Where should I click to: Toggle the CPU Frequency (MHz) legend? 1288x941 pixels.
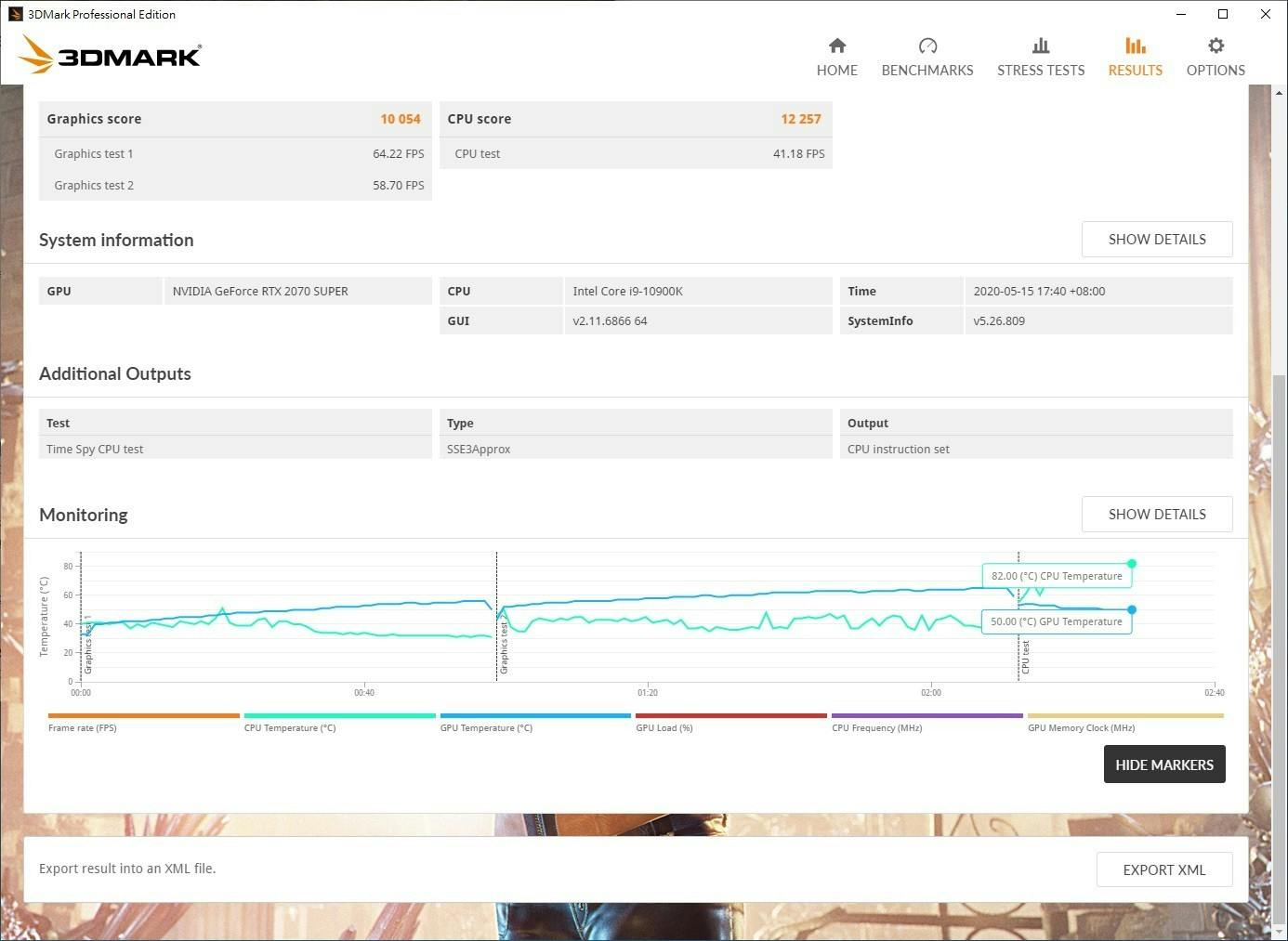[x=927, y=722]
